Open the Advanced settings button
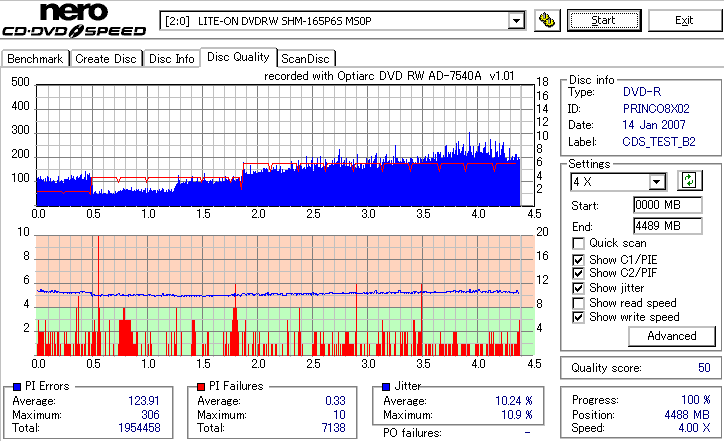Screen dimensions: 724x441 pyautogui.click(x=672, y=336)
